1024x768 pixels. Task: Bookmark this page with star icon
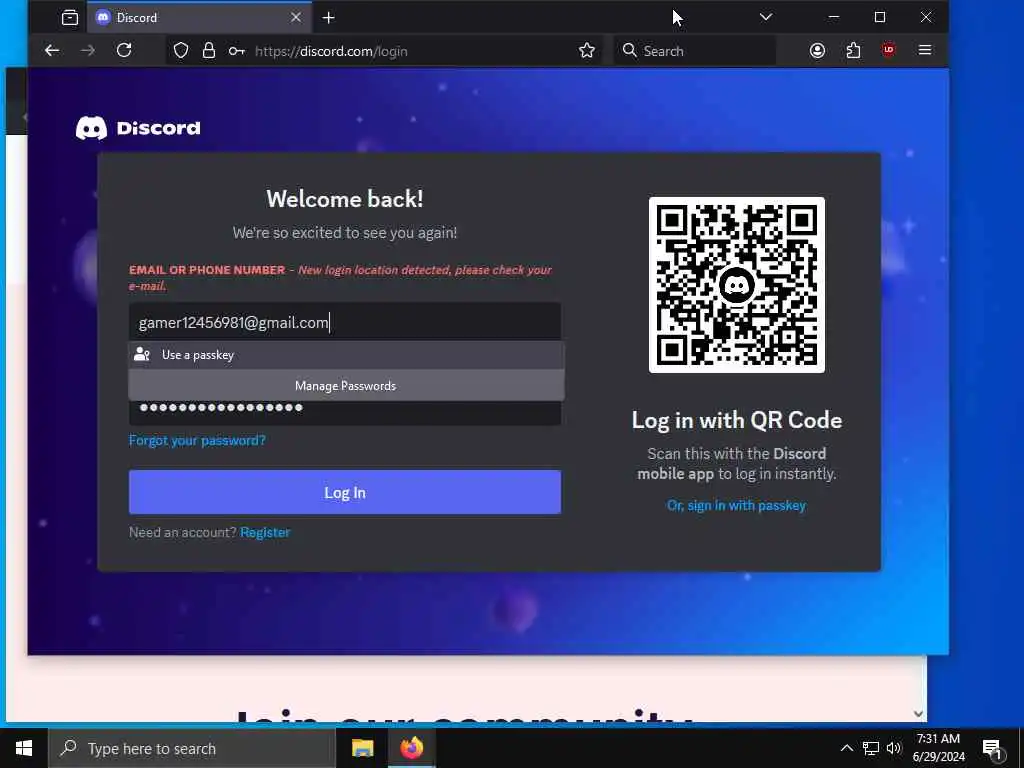tap(586, 50)
